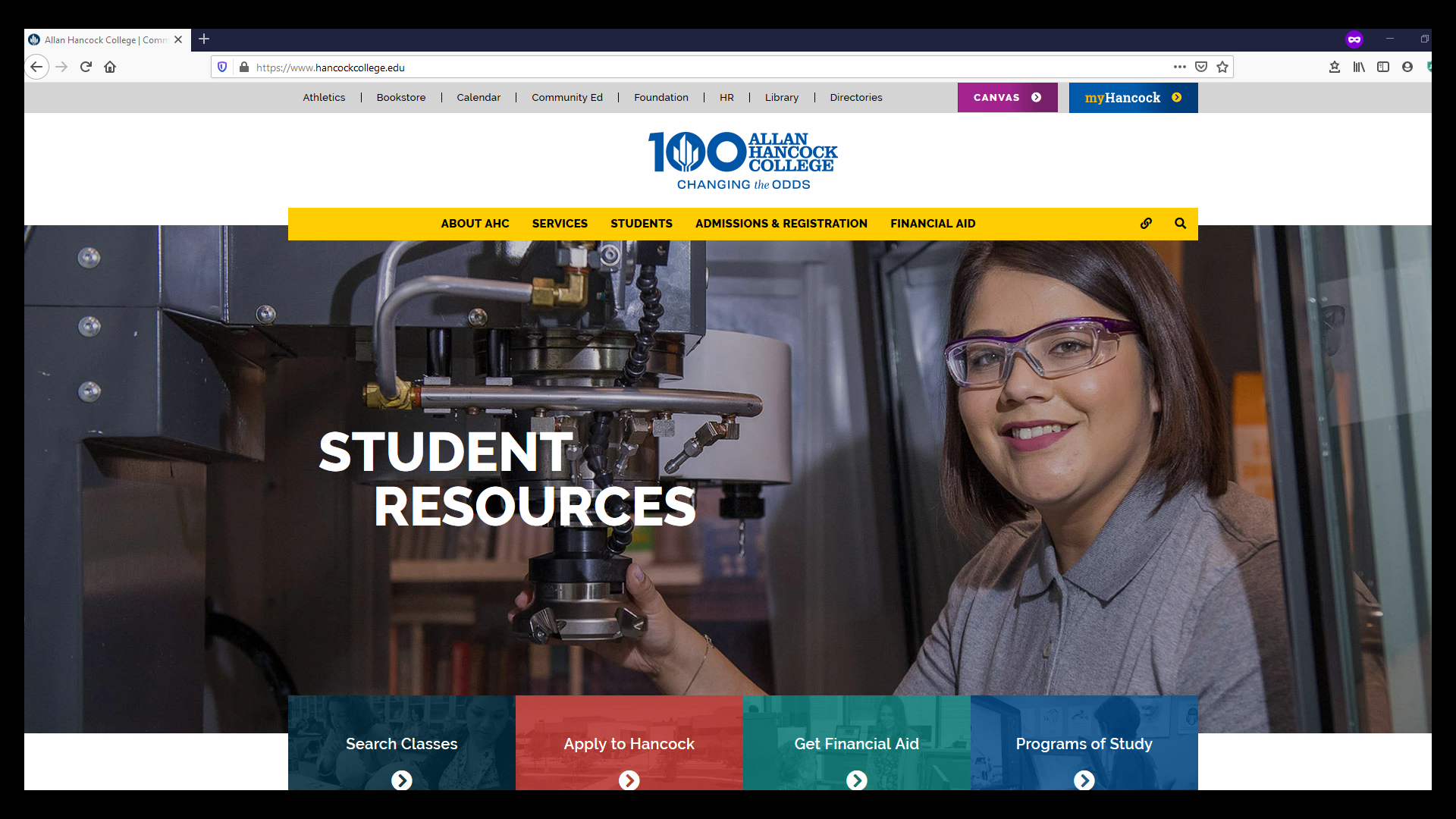Click the purple Canvas button
Screen dimensions: 1456x819
point(1007,98)
